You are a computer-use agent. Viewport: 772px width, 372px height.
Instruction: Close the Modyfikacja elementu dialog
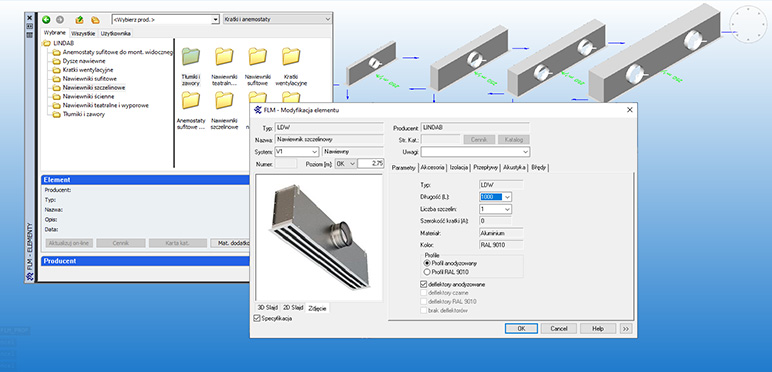[x=629, y=110]
